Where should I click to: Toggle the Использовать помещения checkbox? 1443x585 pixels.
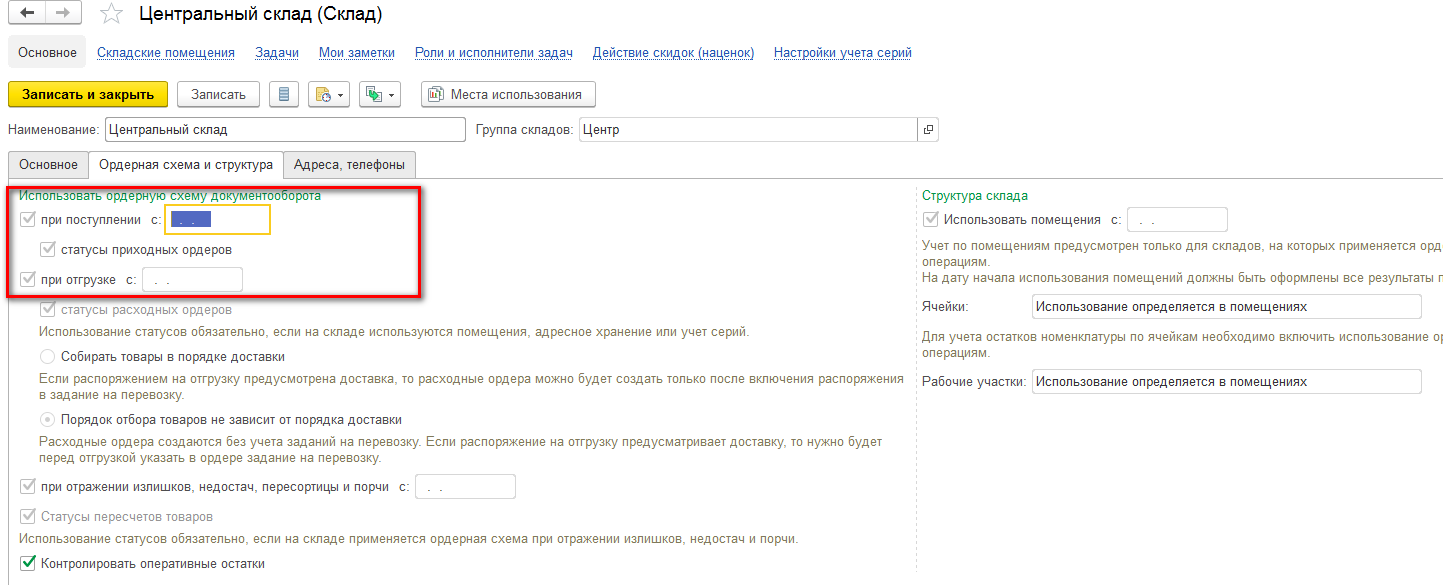[x=931, y=220]
